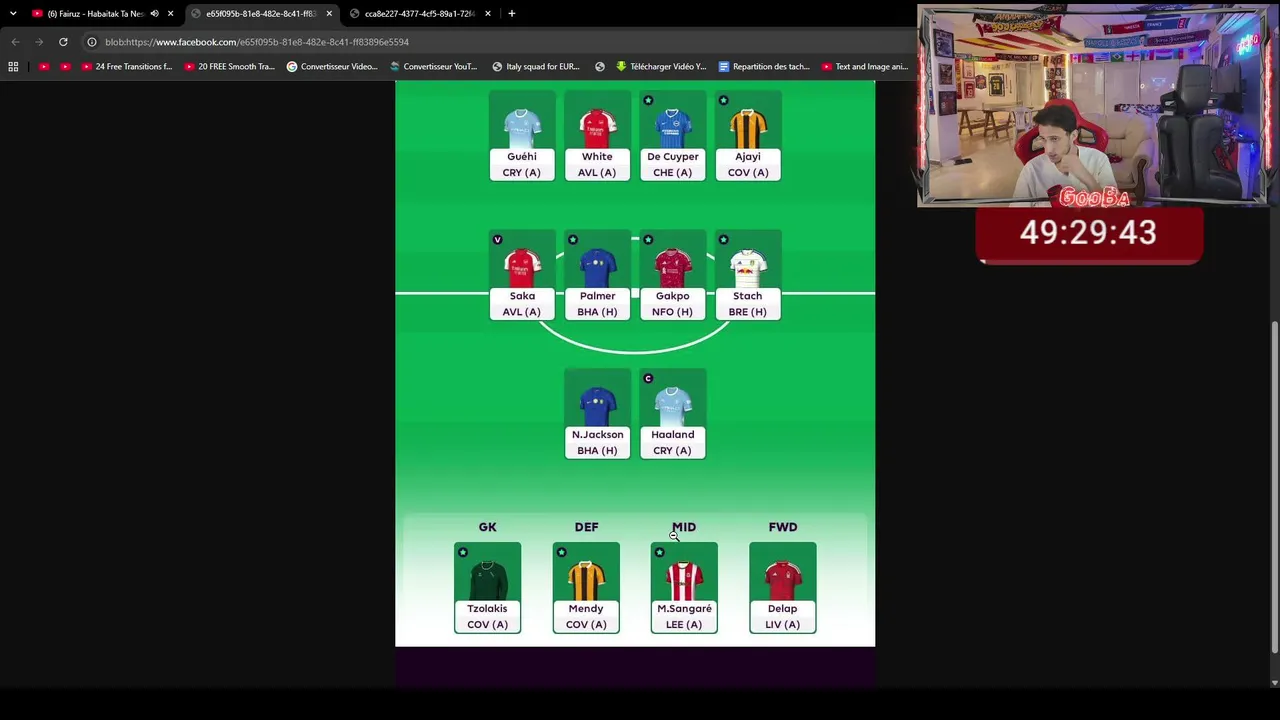Click the vice-captain V badge on Saka
The width and height of the screenshot is (1280, 720).
pyautogui.click(x=497, y=240)
